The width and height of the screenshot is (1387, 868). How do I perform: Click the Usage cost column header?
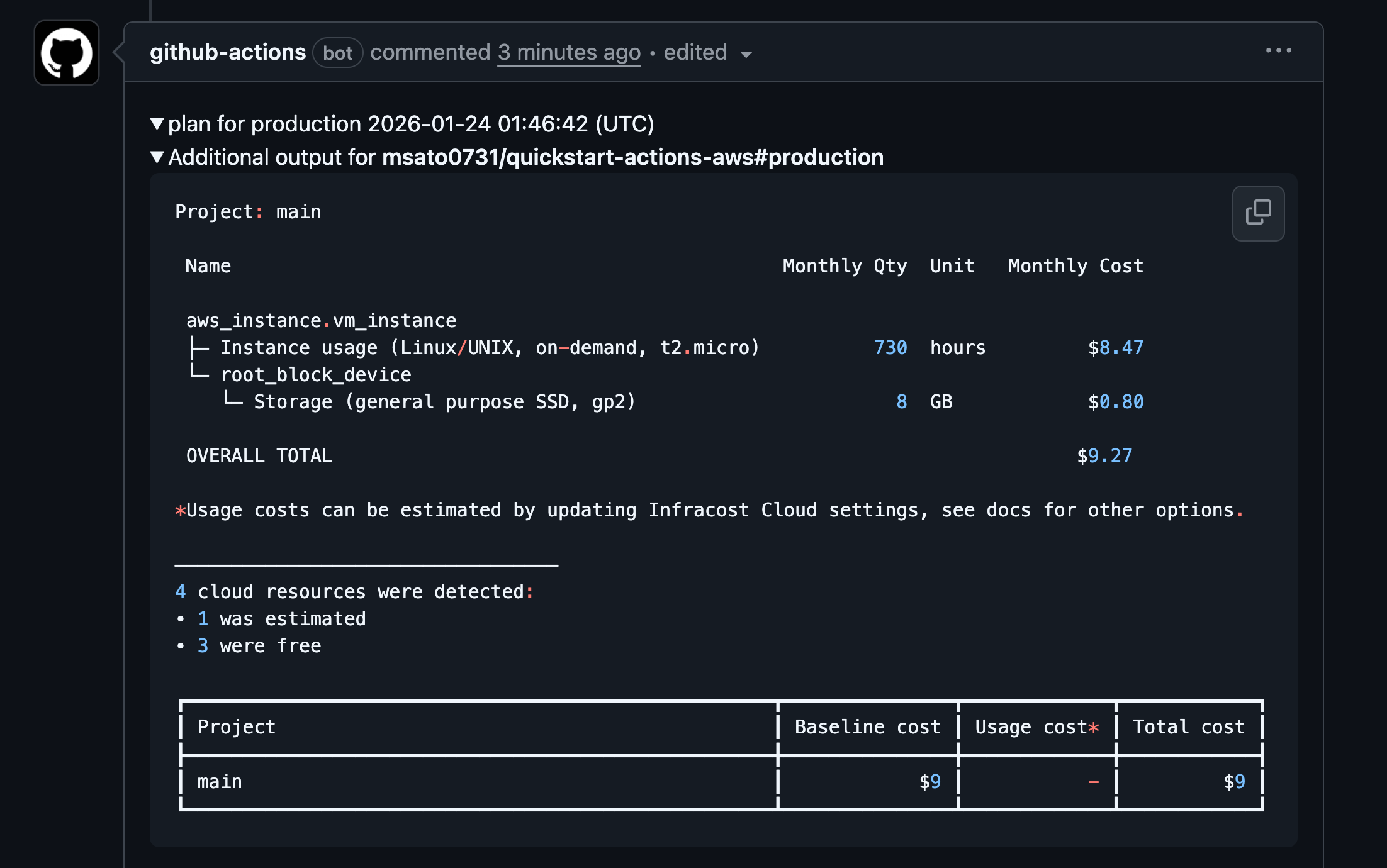(1035, 726)
